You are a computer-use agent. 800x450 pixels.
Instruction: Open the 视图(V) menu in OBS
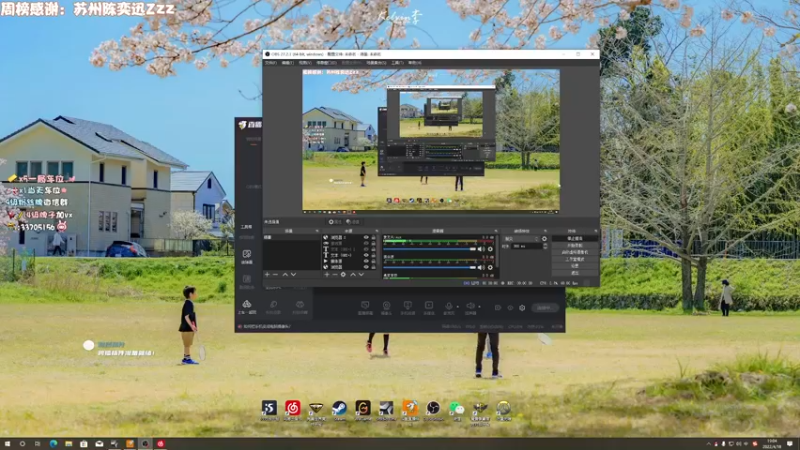305,63
